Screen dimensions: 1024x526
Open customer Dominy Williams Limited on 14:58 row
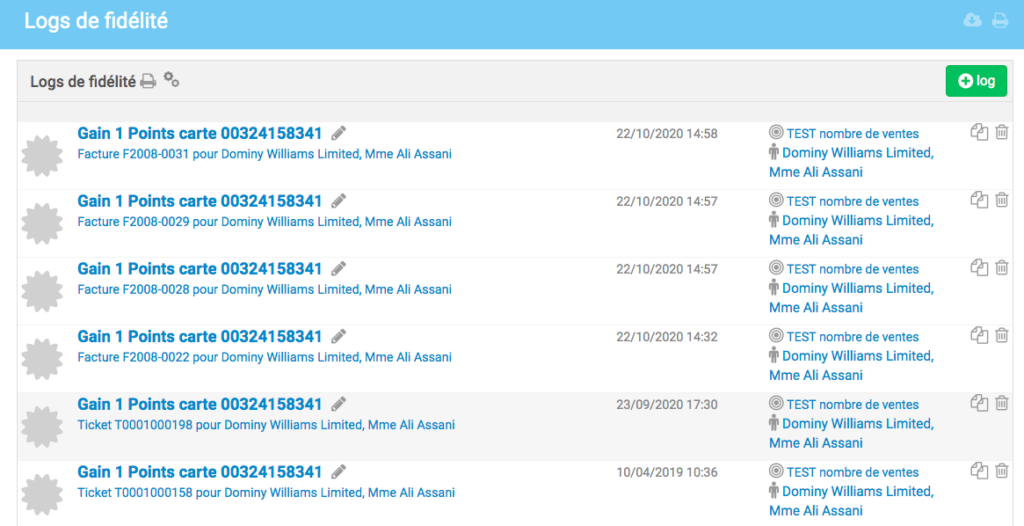click(x=852, y=163)
